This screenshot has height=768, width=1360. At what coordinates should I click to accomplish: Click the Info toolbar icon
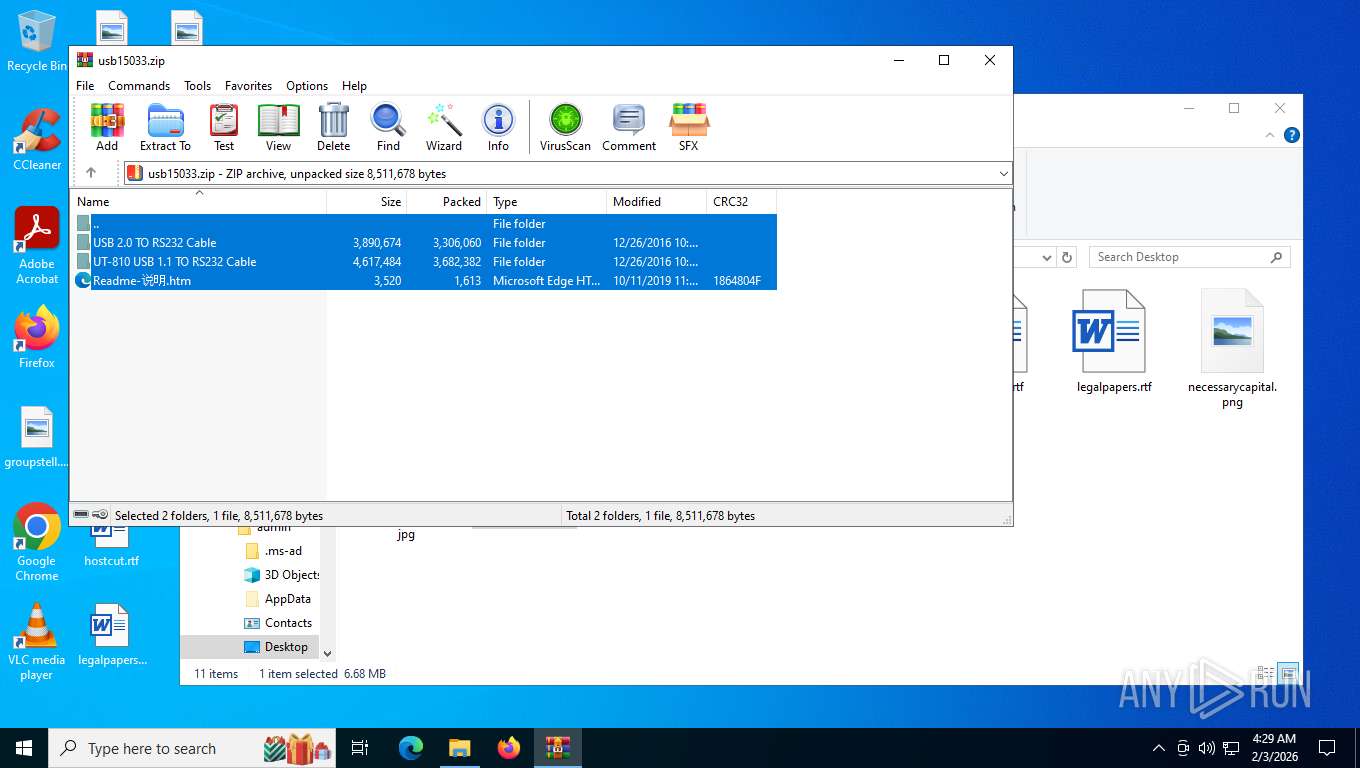[498, 127]
